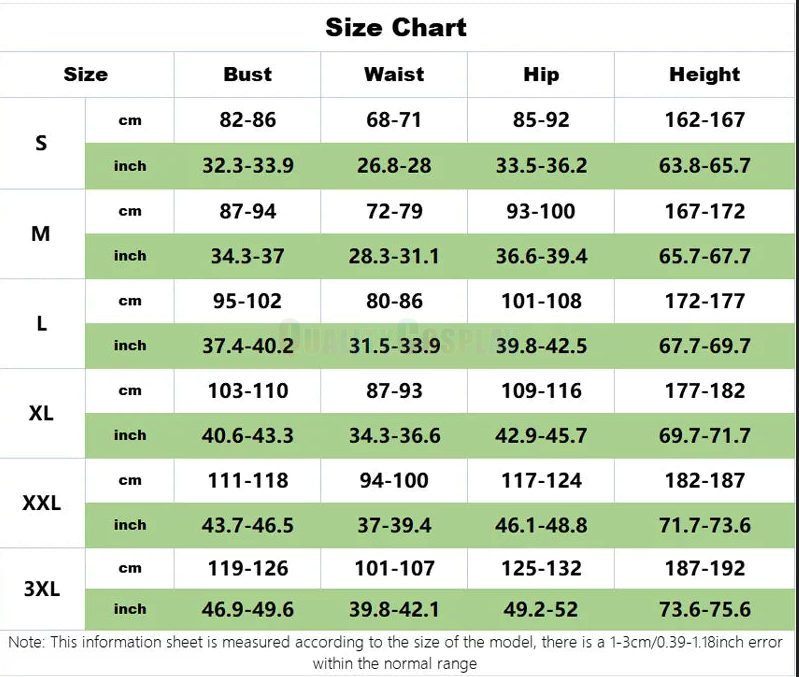The width and height of the screenshot is (799, 677).
Task: Click the measurement error note text
Action: click(x=395, y=653)
